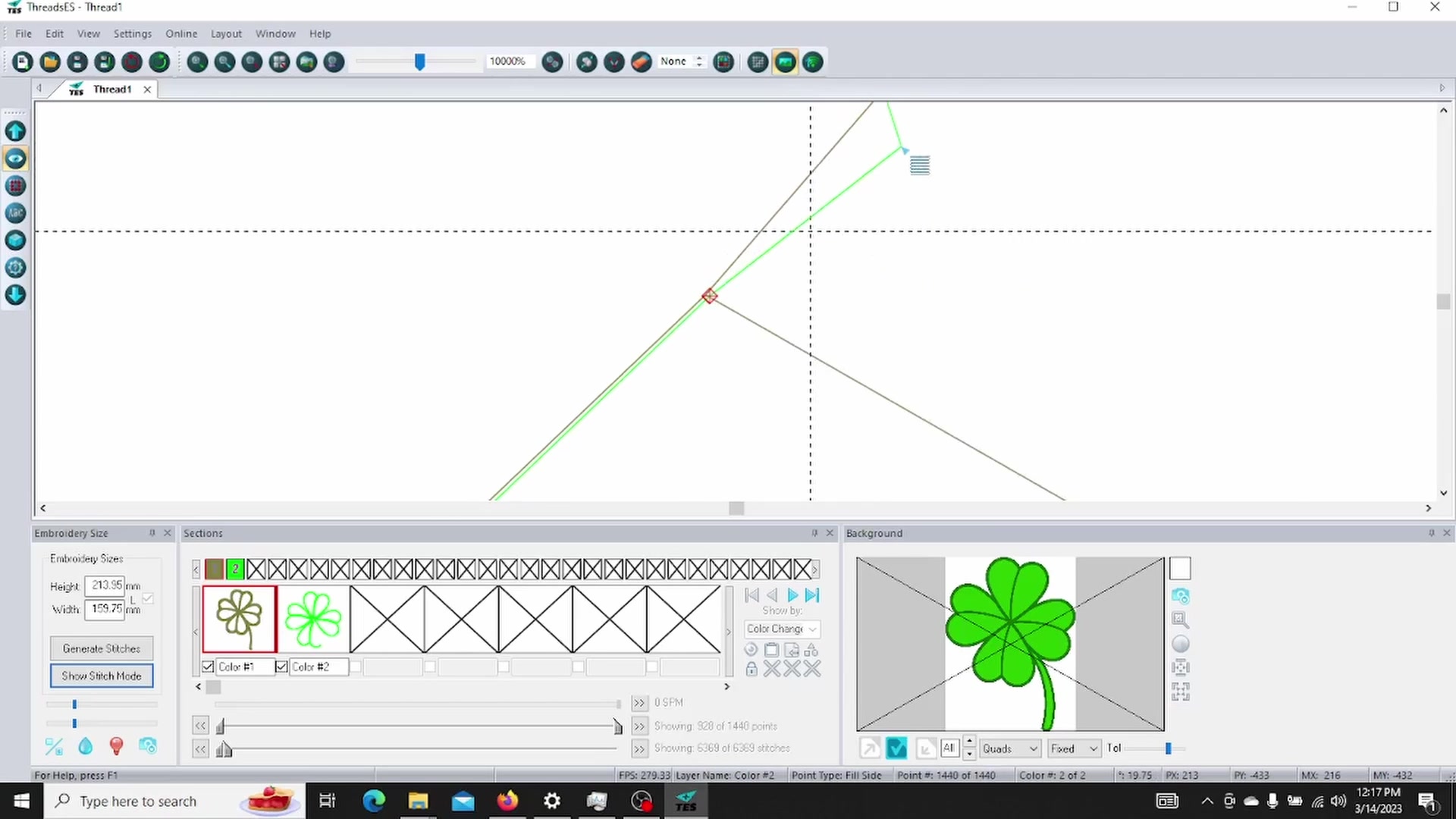Click the up arrow icon in left sidebar
This screenshot has height=819, width=1456.
pyautogui.click(x=15, y=131)
